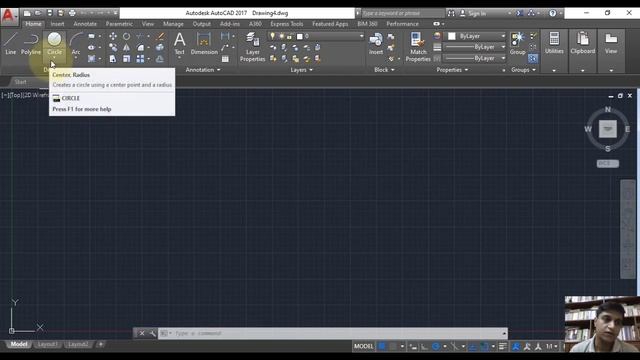Screen dimensions: 640x360
Task: Click the layer color swatch in Layers
Action: (300, 36)
